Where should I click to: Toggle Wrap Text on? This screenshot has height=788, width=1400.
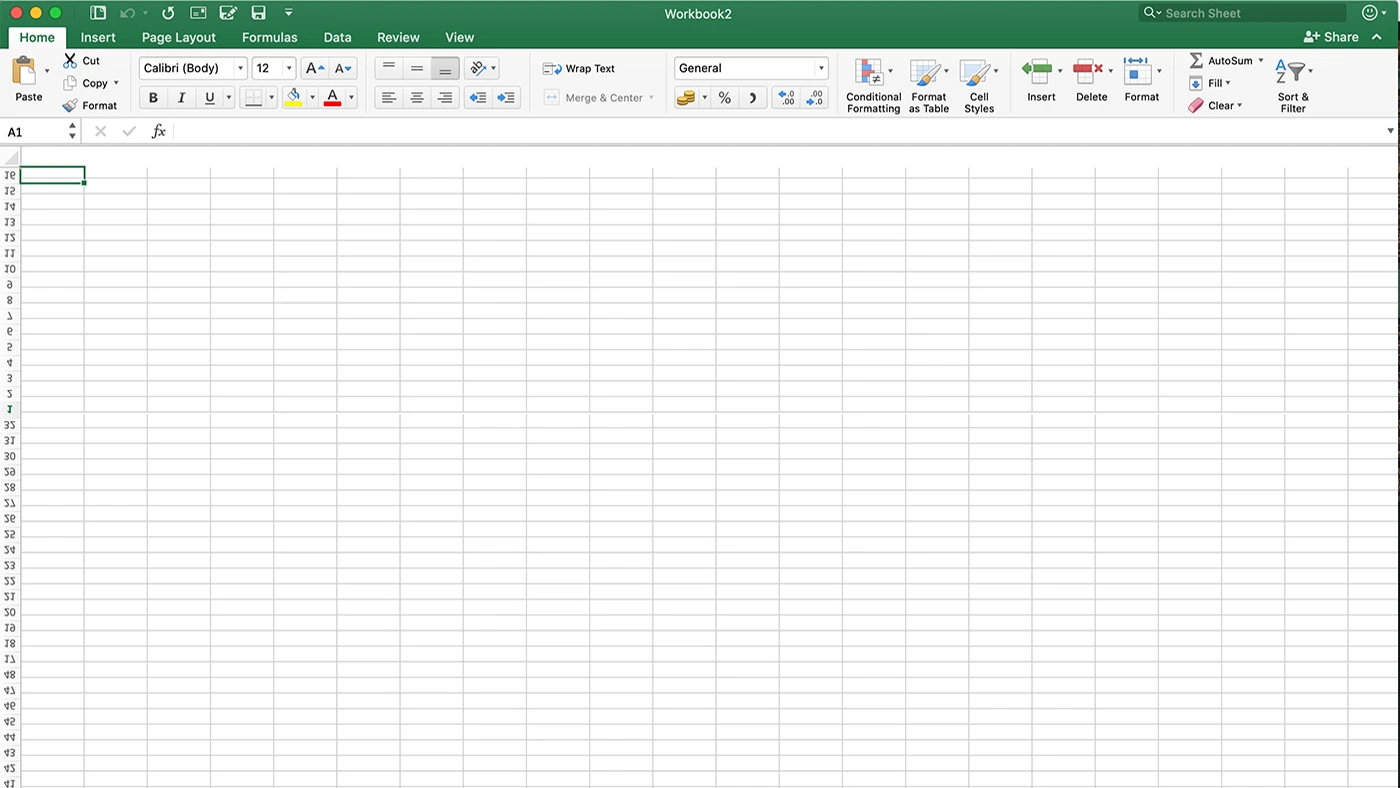pos(579,69)
